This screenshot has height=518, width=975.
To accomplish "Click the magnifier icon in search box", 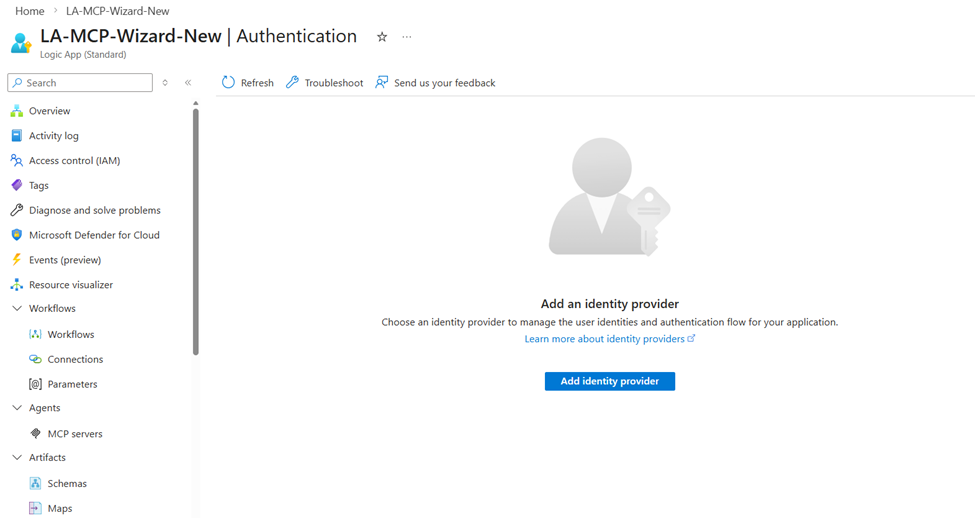I will (17, 83).
